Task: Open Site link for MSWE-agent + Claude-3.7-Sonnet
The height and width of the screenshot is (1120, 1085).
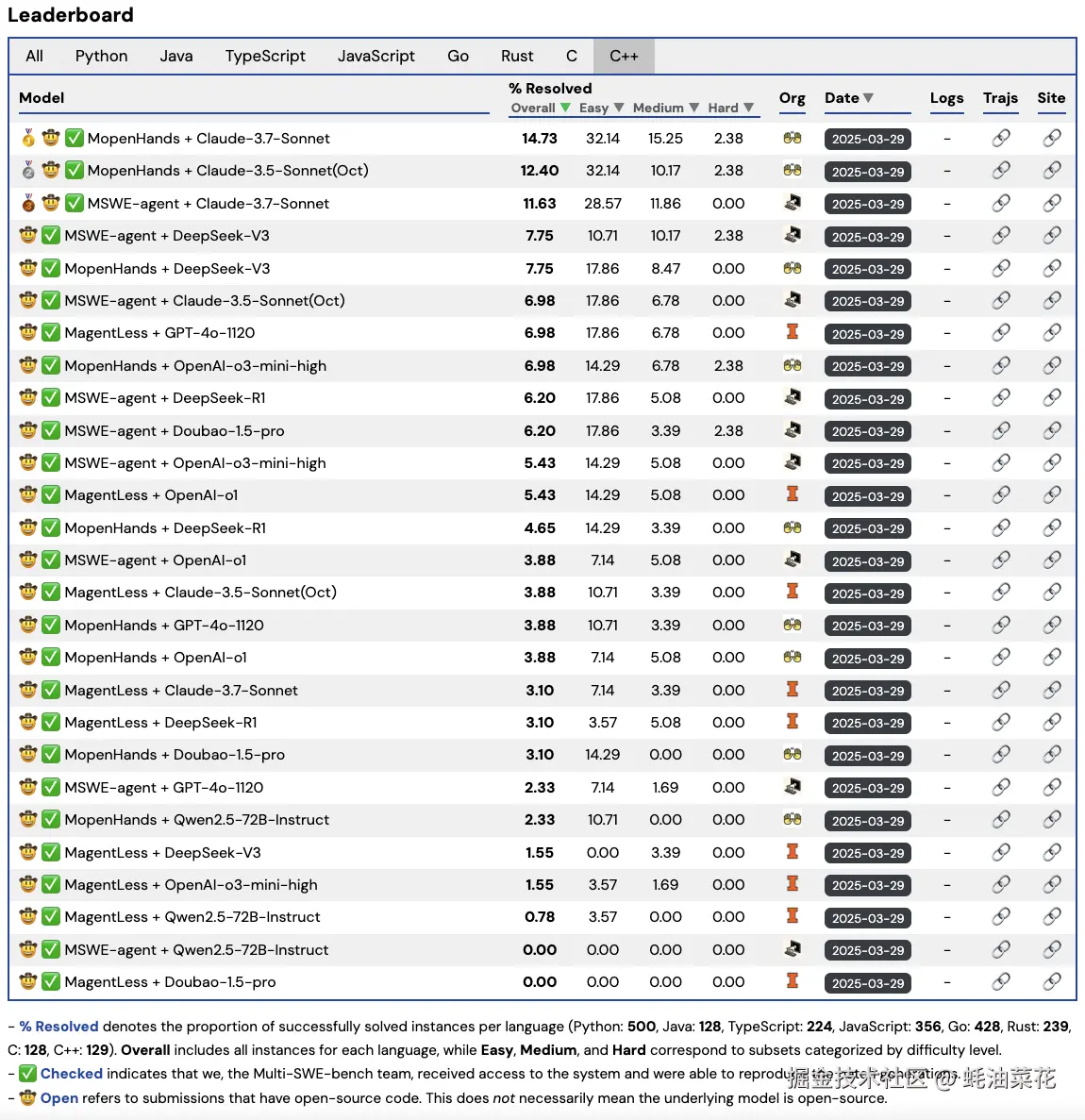Action: (1051, 203)
